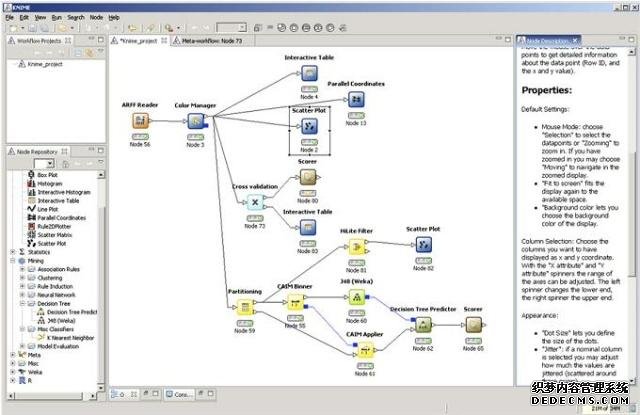Select Knime_project in Workflow Projects
The image size is (640, 415).
click(x=44, y=63)
